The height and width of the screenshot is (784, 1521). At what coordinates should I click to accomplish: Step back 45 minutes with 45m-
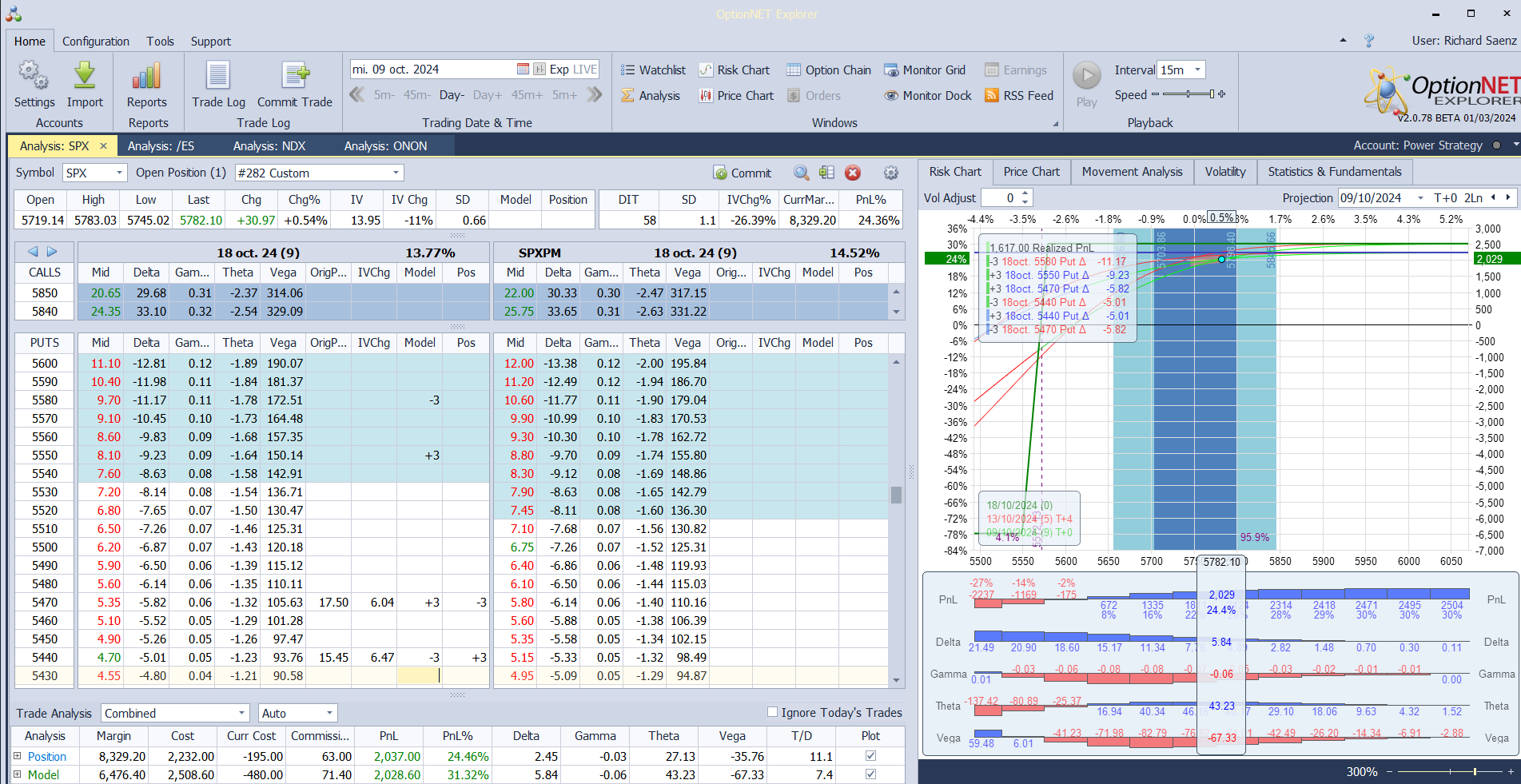click(x=416, y=95)
